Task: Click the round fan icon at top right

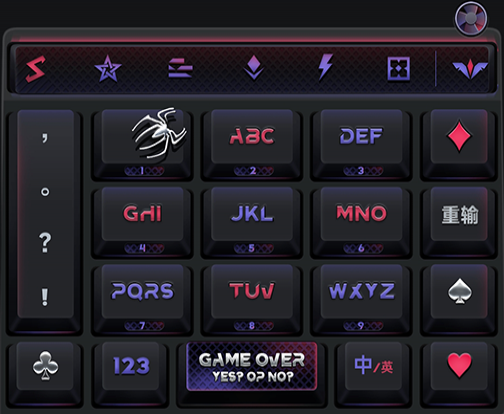Action: [x=471, y=19]
